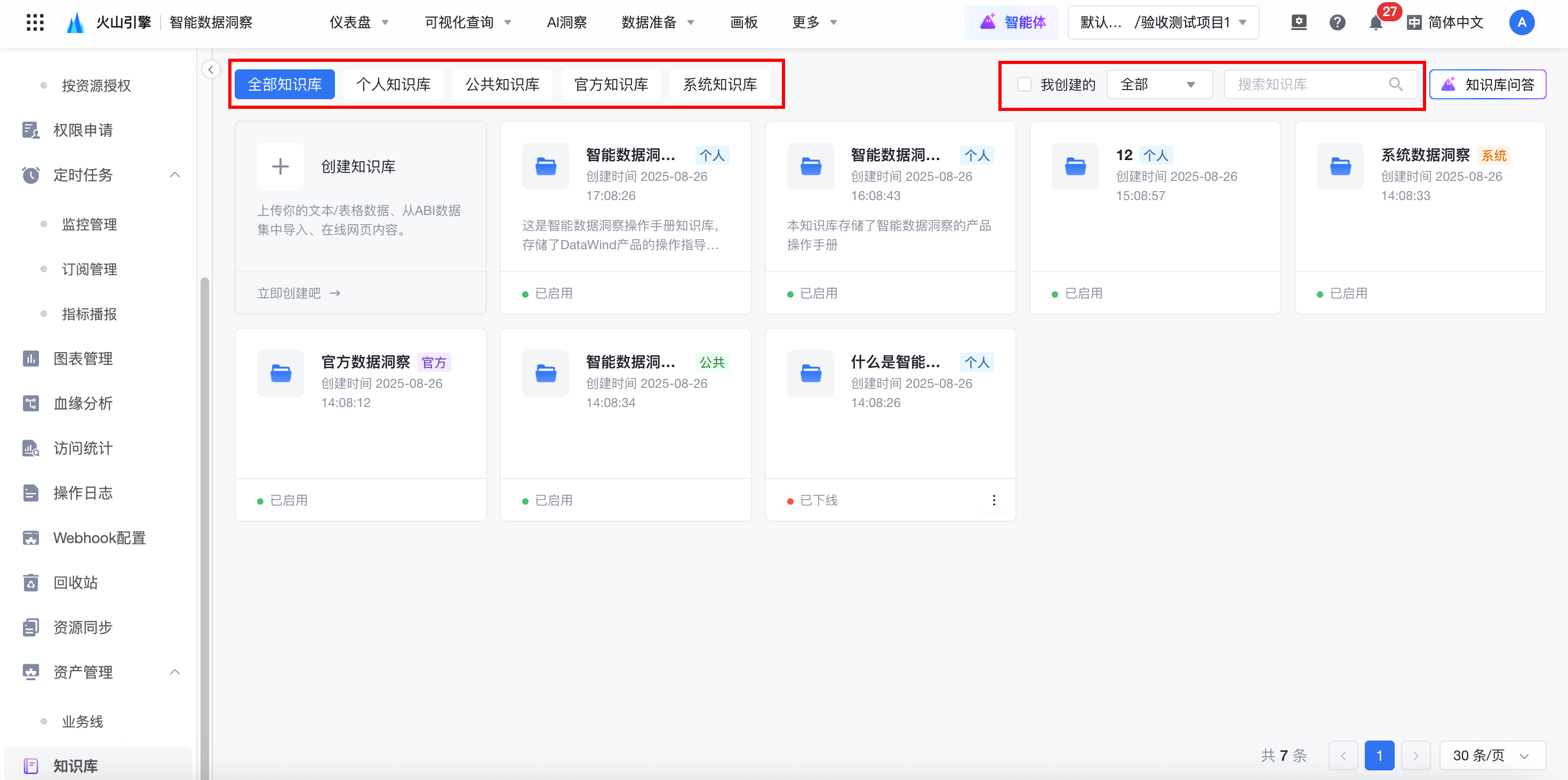Tick the 我创建的 checkbox

(1025, 84)
